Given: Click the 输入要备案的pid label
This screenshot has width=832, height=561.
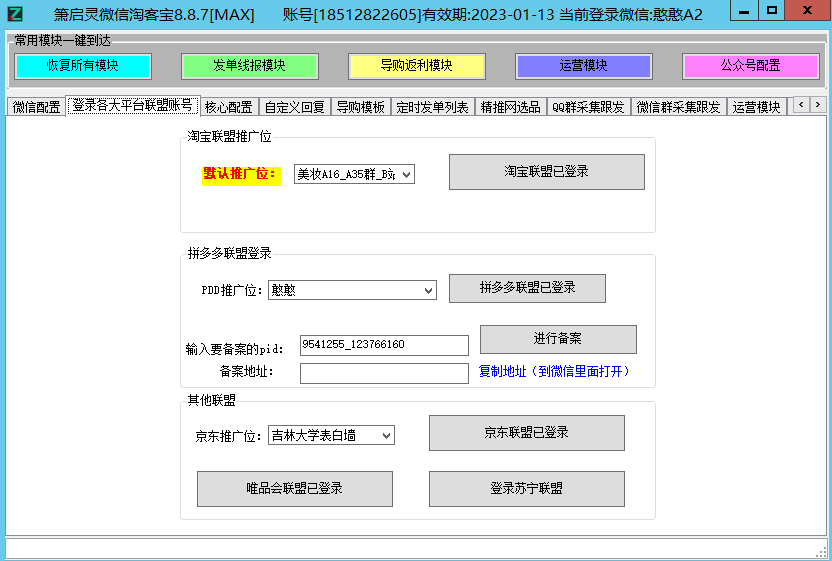Looking at the screenshot, I should pyautogui.click(x=235, y=349).
